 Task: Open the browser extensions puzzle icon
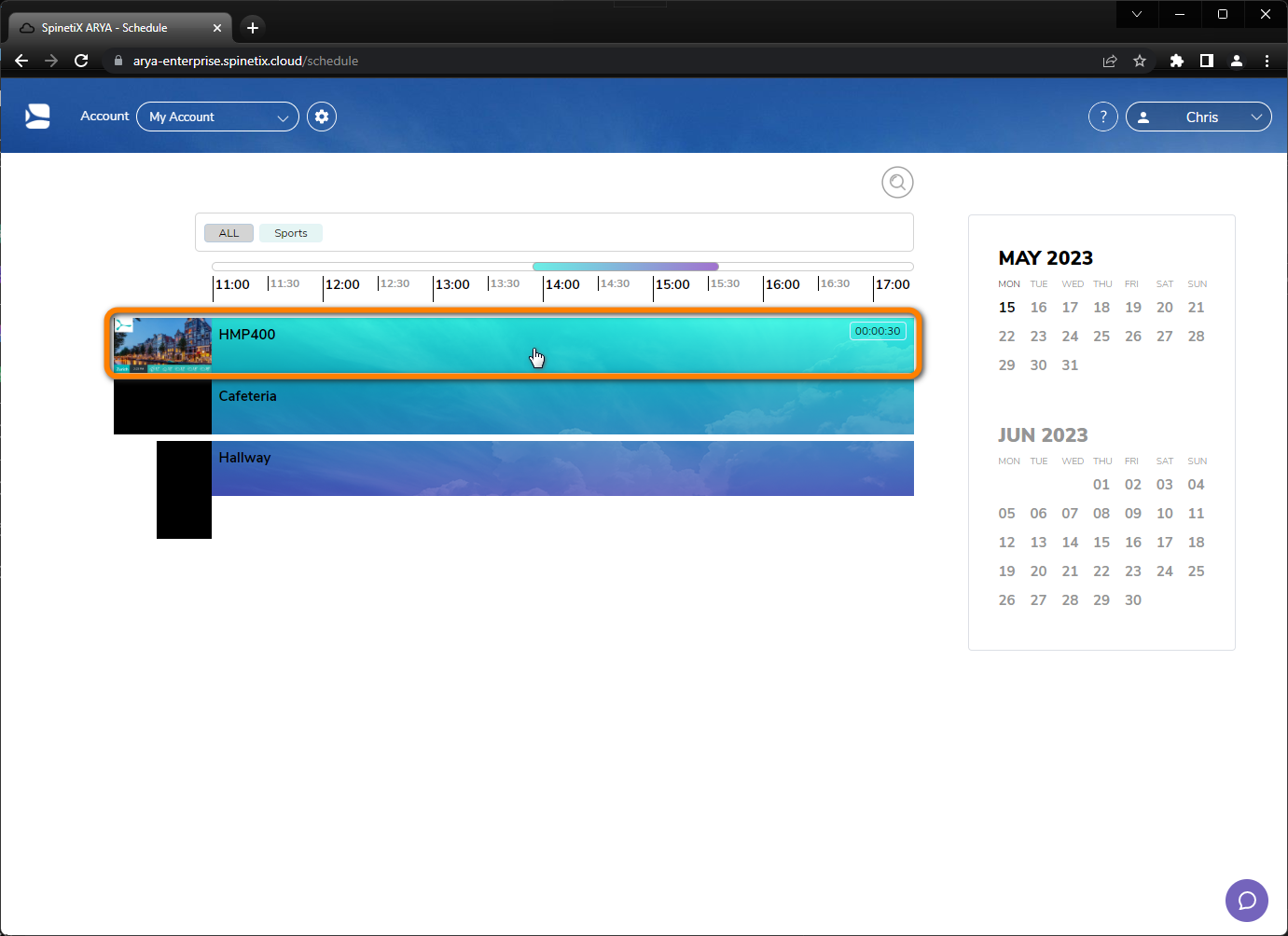pyautogui.click(x=1176, y=61)
